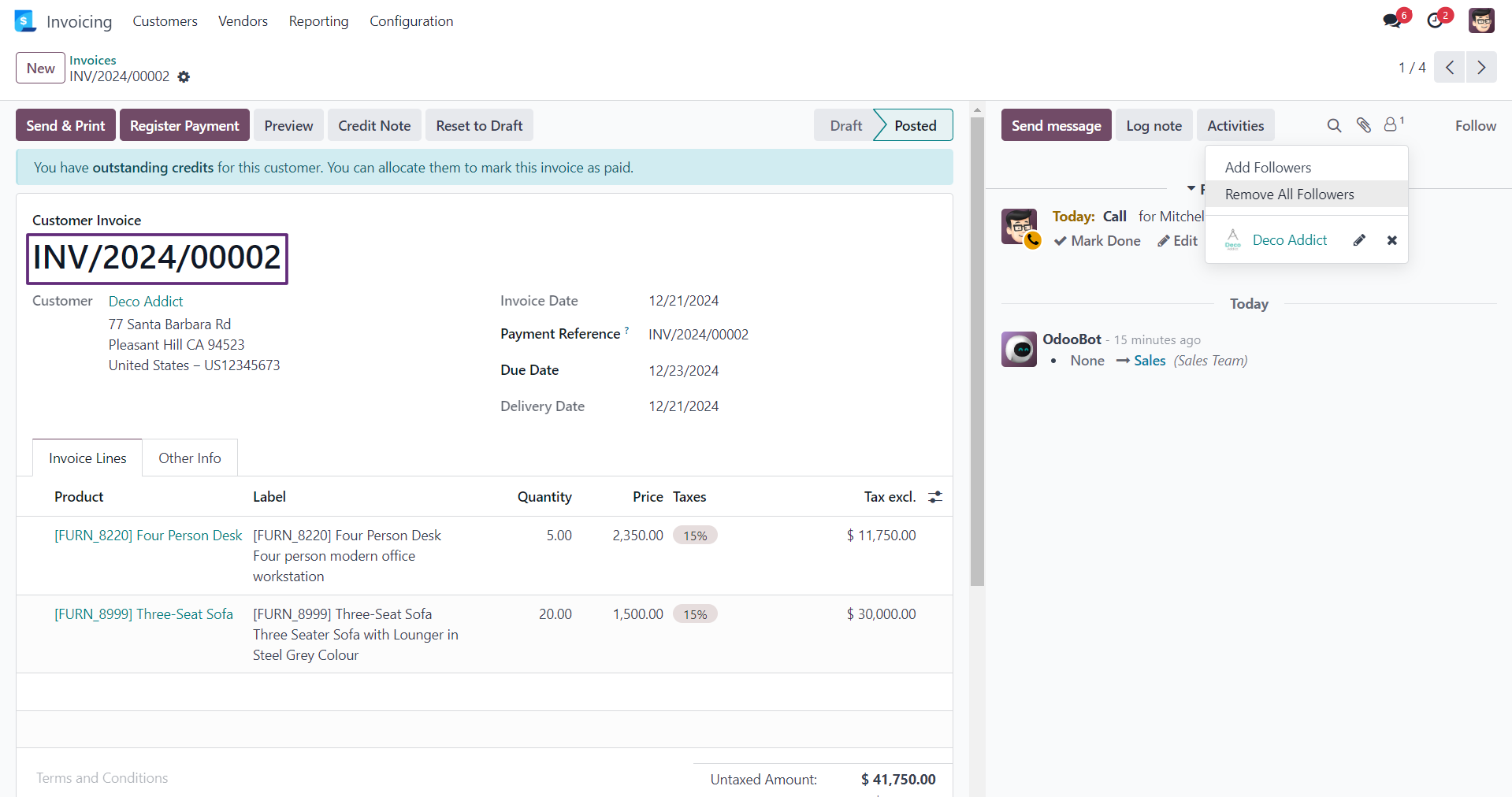
Task: Open Four Person Desk product link
Action: tap(148, 536)
